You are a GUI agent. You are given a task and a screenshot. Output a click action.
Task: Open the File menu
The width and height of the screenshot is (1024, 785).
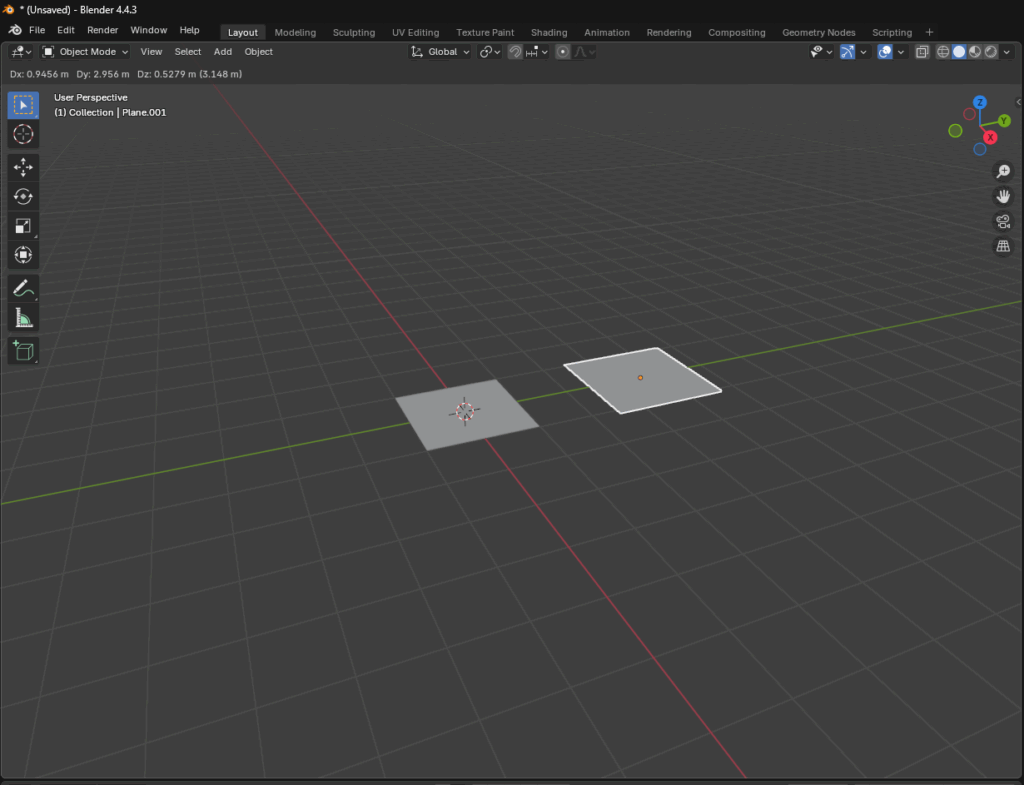(37, 30)
